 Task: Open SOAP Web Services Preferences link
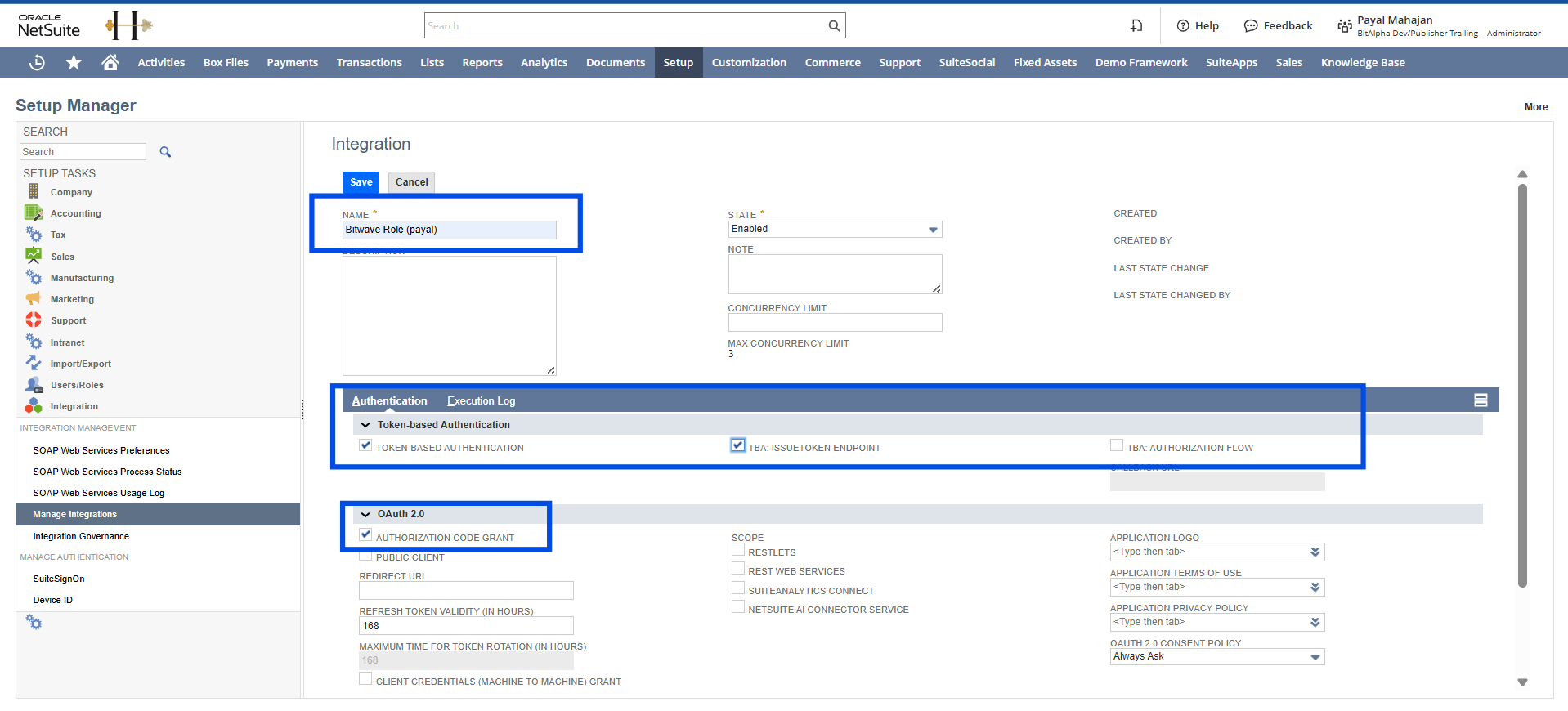(101, 450)
